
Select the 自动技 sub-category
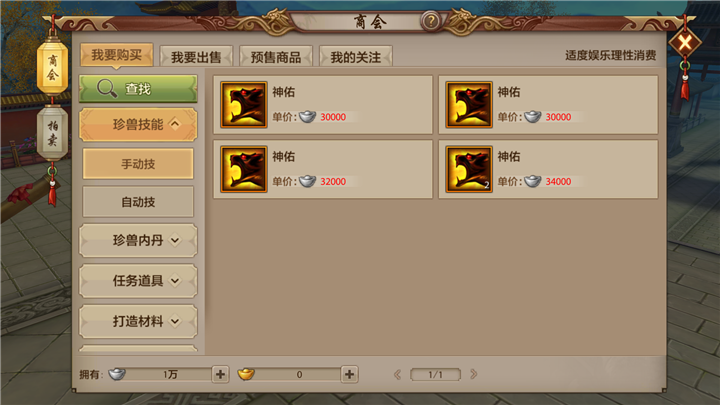[138, 202]
